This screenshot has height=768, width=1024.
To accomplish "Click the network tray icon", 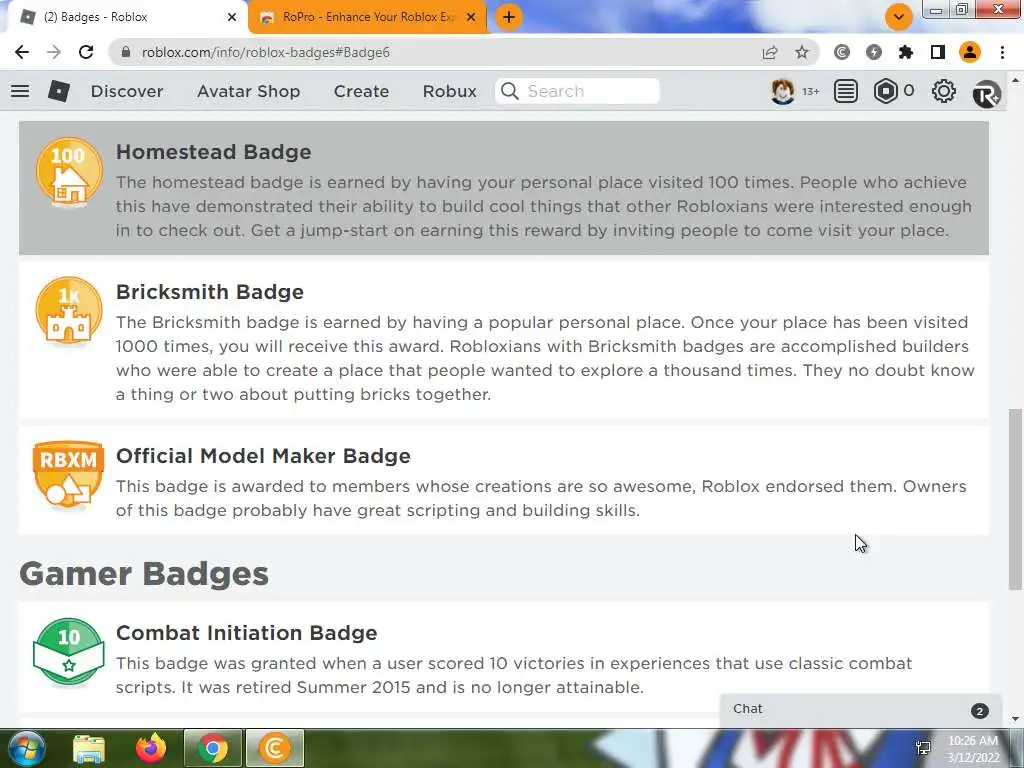I will coord(923,748).
